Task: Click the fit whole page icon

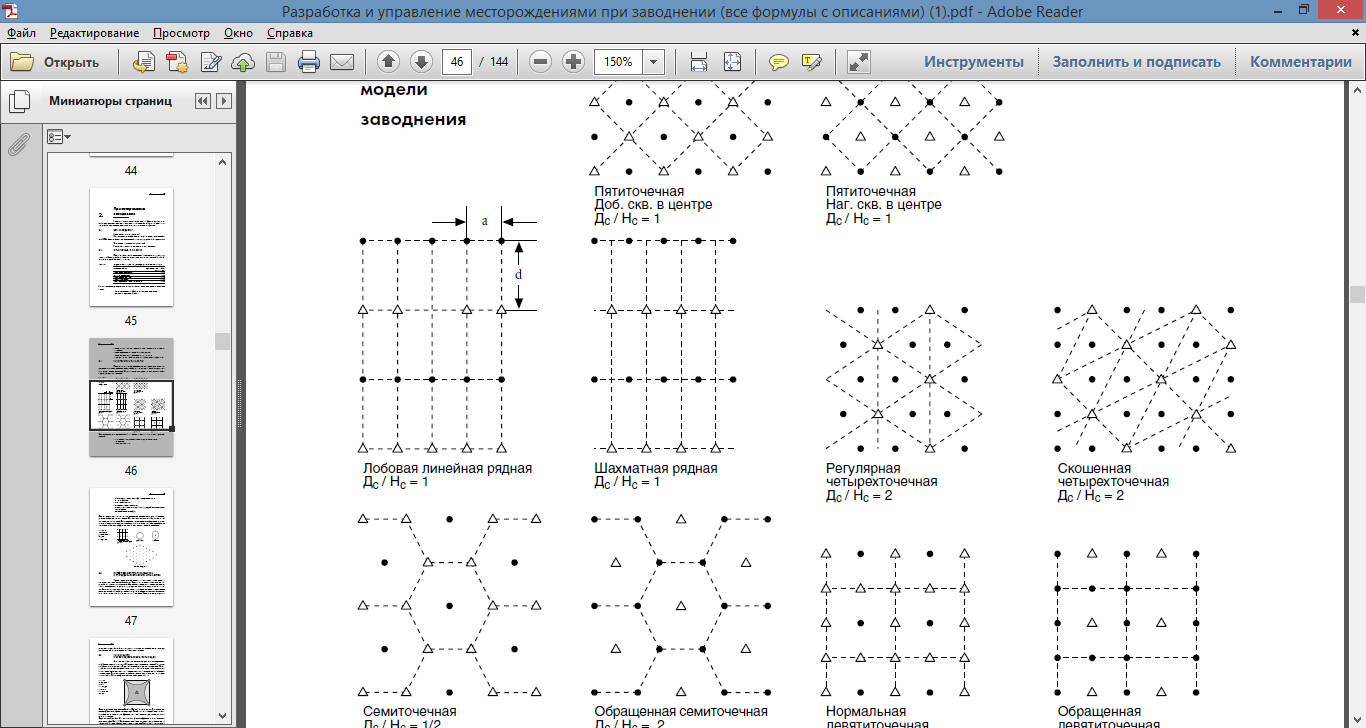Action: 732,62
